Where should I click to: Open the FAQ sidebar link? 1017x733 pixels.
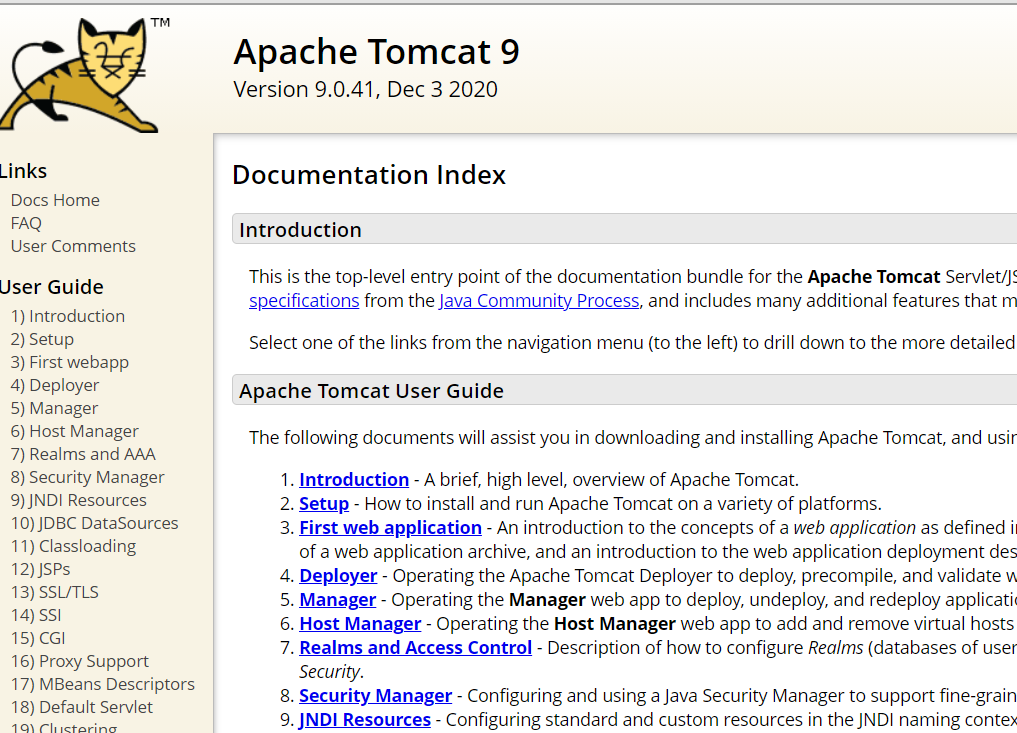(x=26, y=223)
